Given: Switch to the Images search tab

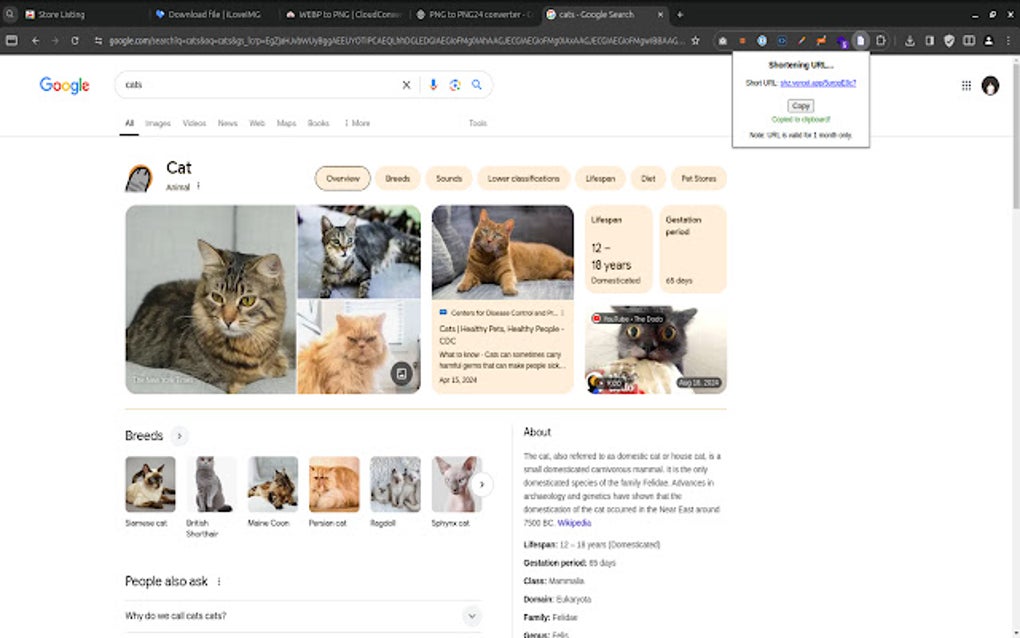Looking at the screenshot, I should tap(157, 122).
